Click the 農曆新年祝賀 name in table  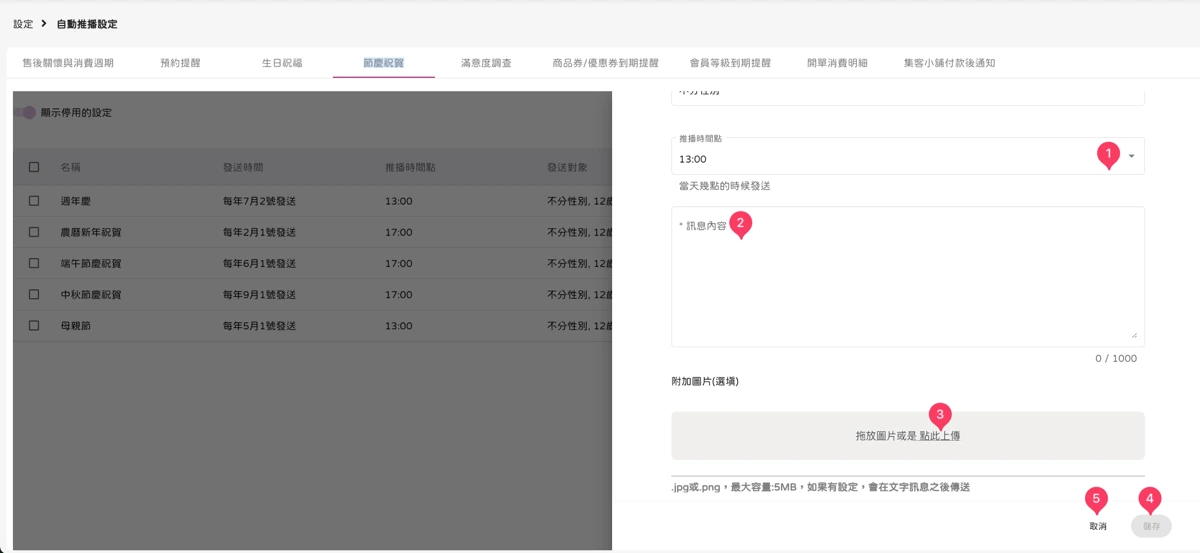[x=90, y=232]
